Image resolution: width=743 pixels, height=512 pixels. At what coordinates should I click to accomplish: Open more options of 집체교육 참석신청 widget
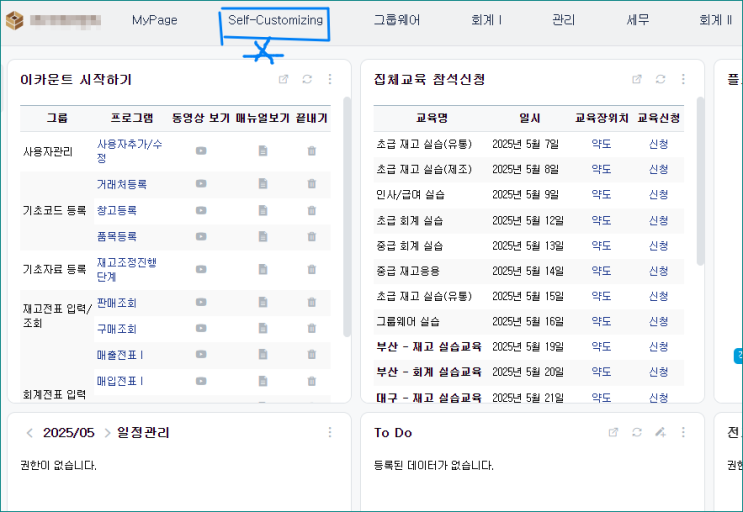click(x=683, y=79)
